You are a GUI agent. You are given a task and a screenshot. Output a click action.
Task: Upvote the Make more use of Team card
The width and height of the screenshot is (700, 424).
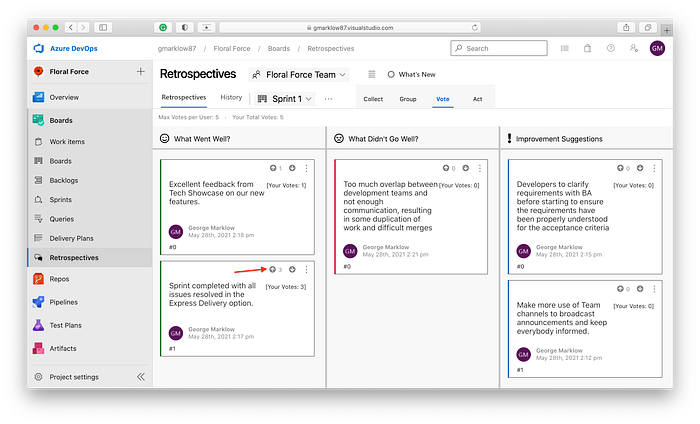(x=620, y=289)
